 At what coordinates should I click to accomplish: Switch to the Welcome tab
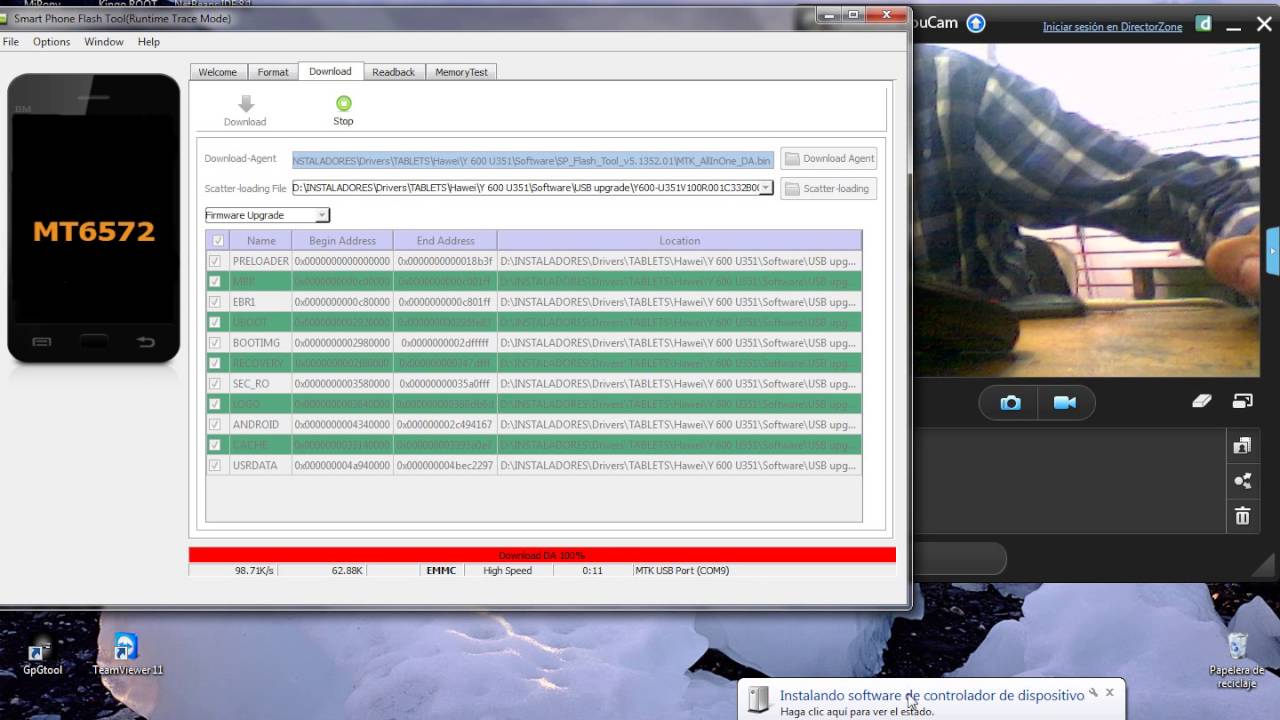(218, 72)
